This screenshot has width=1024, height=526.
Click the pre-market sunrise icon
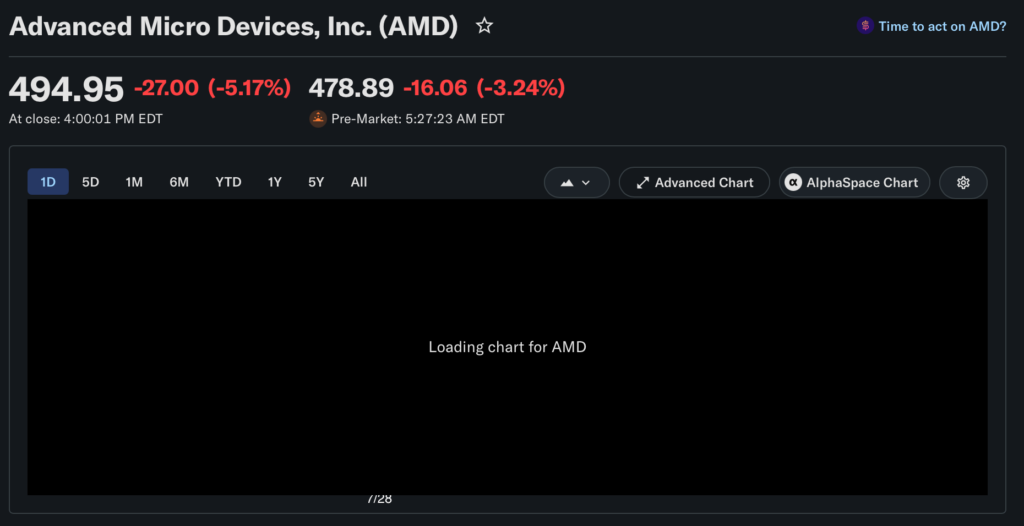coord(317,119)
